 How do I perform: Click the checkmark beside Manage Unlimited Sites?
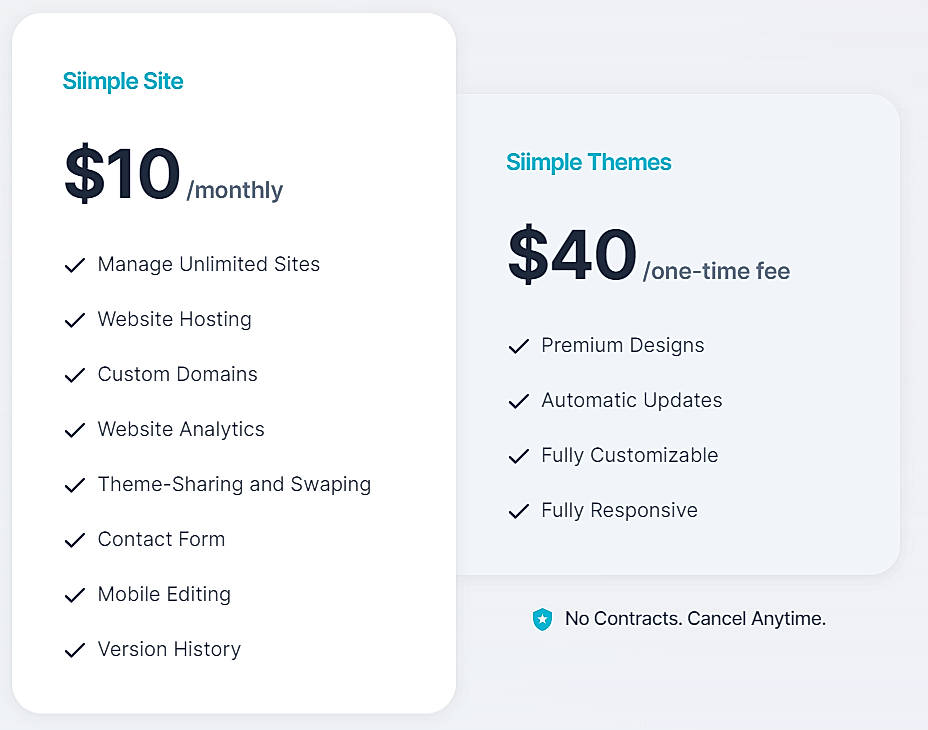click(x=75, y=265)
